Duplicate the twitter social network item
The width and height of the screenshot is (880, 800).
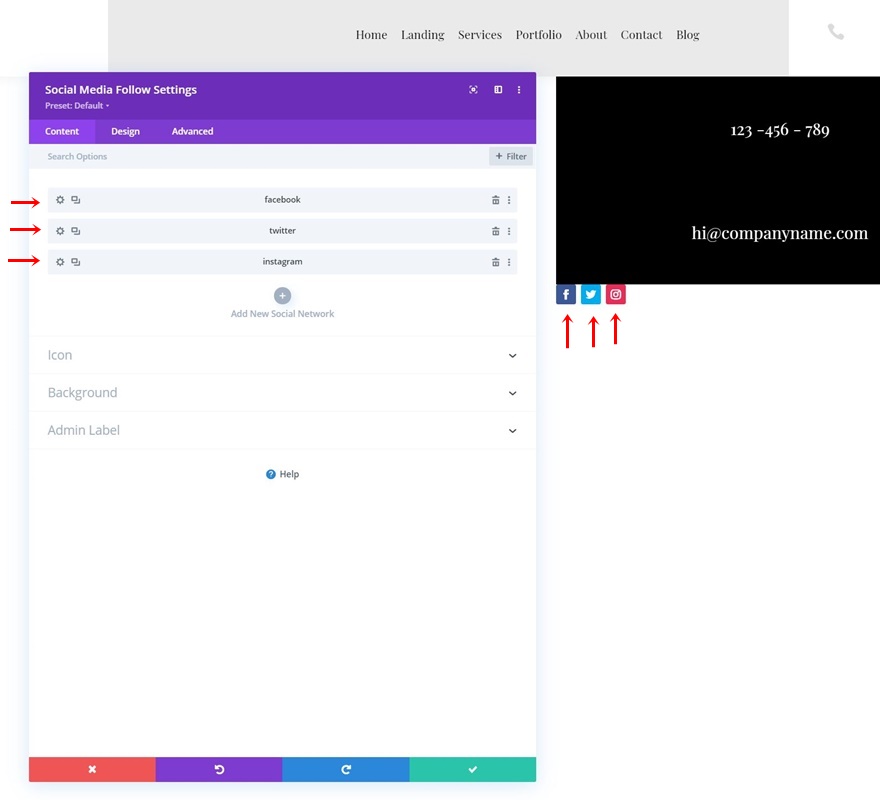pos(76,231)
